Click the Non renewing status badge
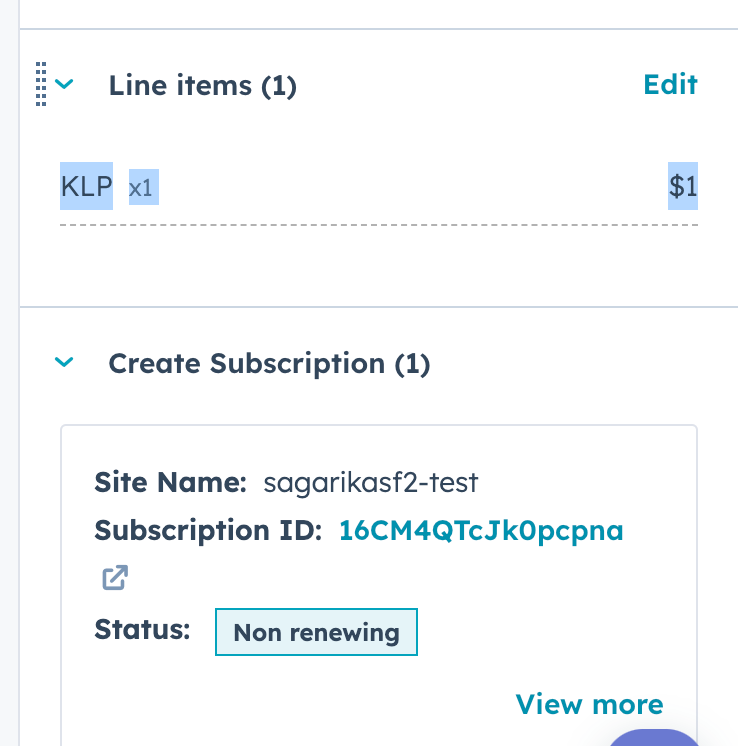Image resolution: width=738 pixels, height=746 pixels. (316, 632)
